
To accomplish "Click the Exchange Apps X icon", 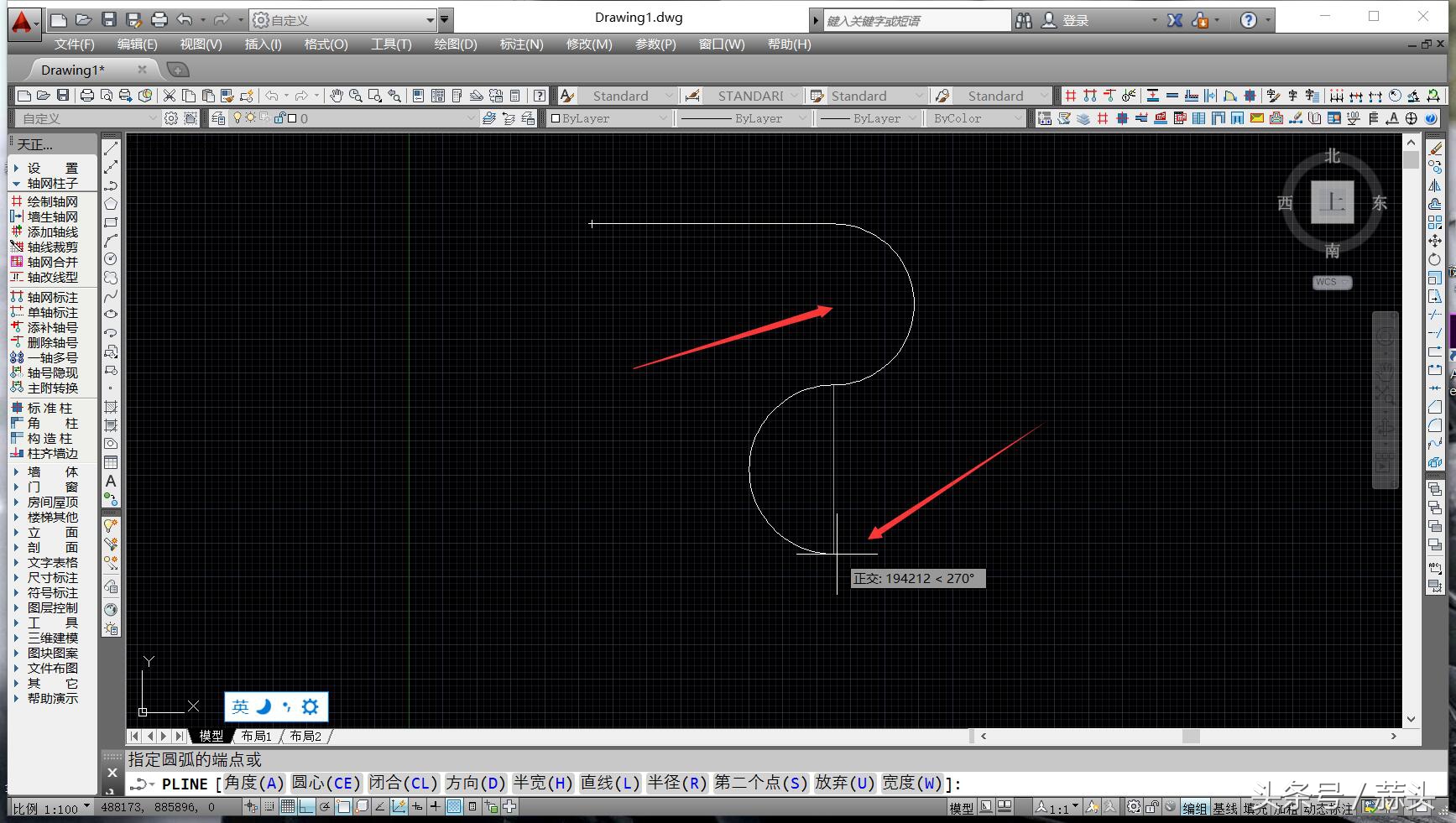I will click(x=1175, y=20).
